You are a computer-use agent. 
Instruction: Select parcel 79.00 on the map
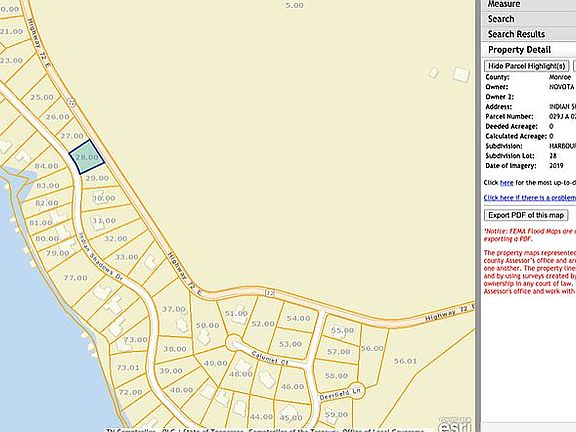58,253
